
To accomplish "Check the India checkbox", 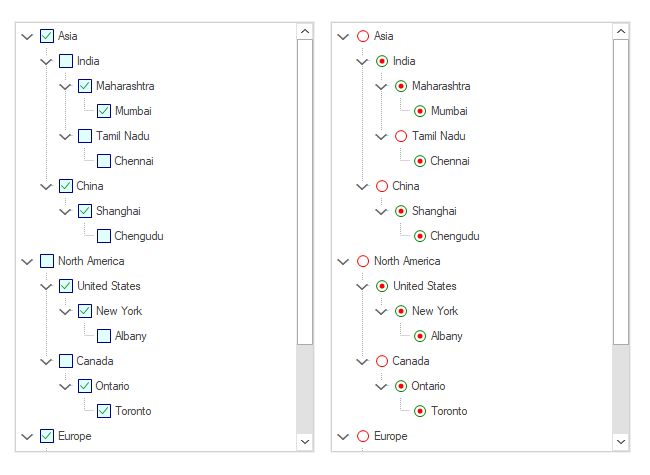I will (66, 61).
